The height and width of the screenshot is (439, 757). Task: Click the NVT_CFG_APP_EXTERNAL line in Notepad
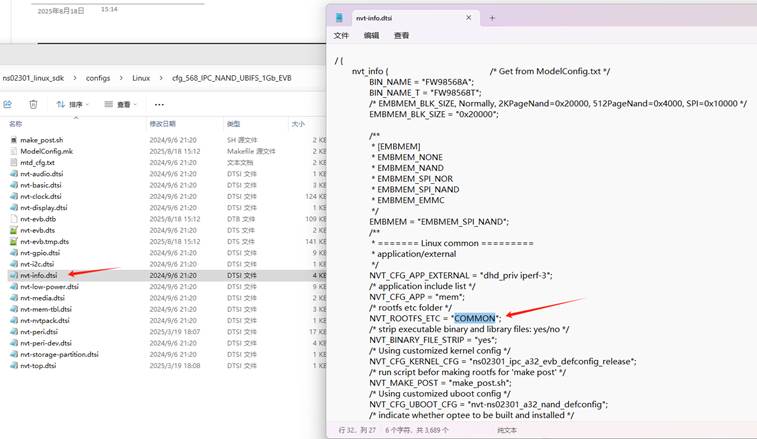coord(461,275)
